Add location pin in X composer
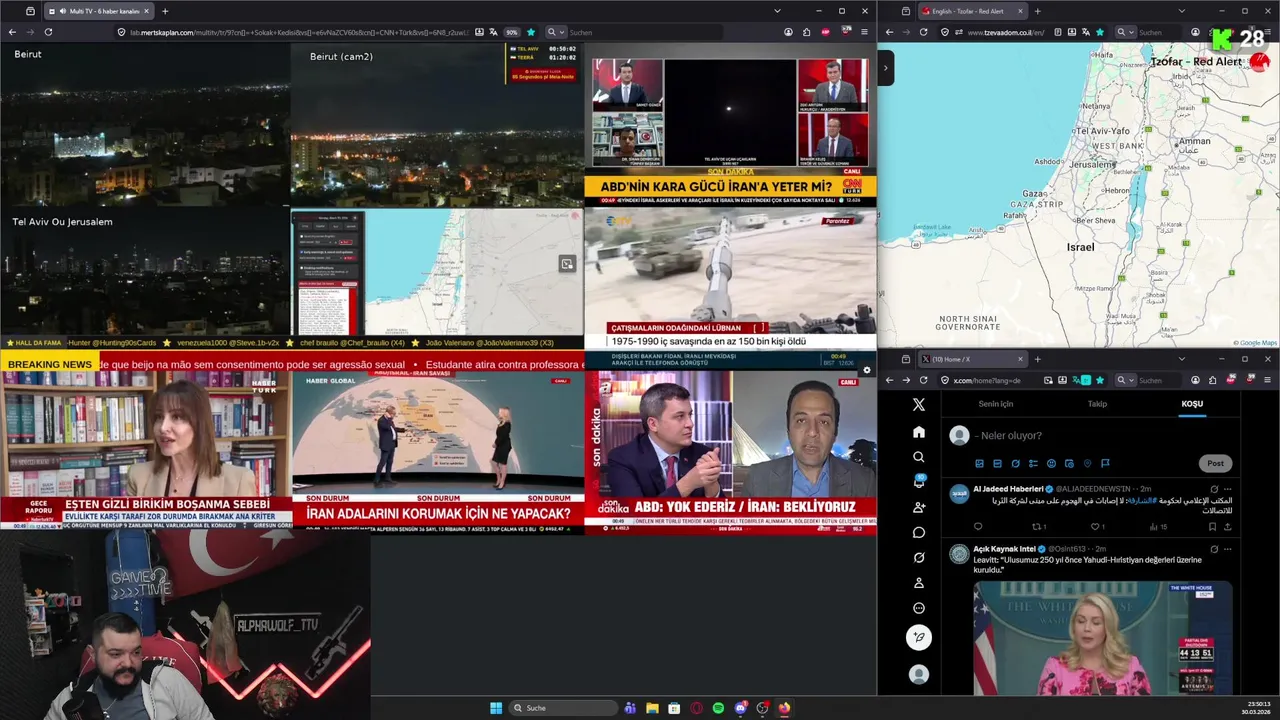This screenshot has height=720, width=1280. (1087, 463)
